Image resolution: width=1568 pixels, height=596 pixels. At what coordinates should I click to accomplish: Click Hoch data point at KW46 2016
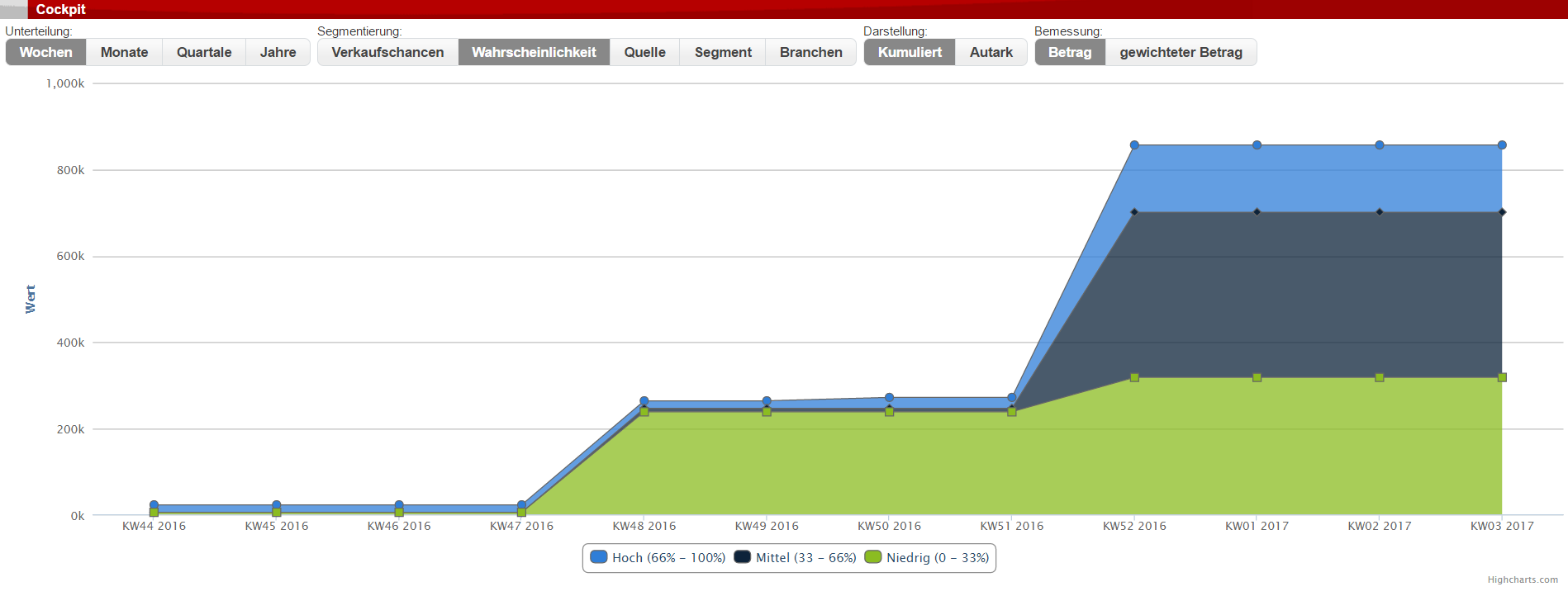pos(399,505)
